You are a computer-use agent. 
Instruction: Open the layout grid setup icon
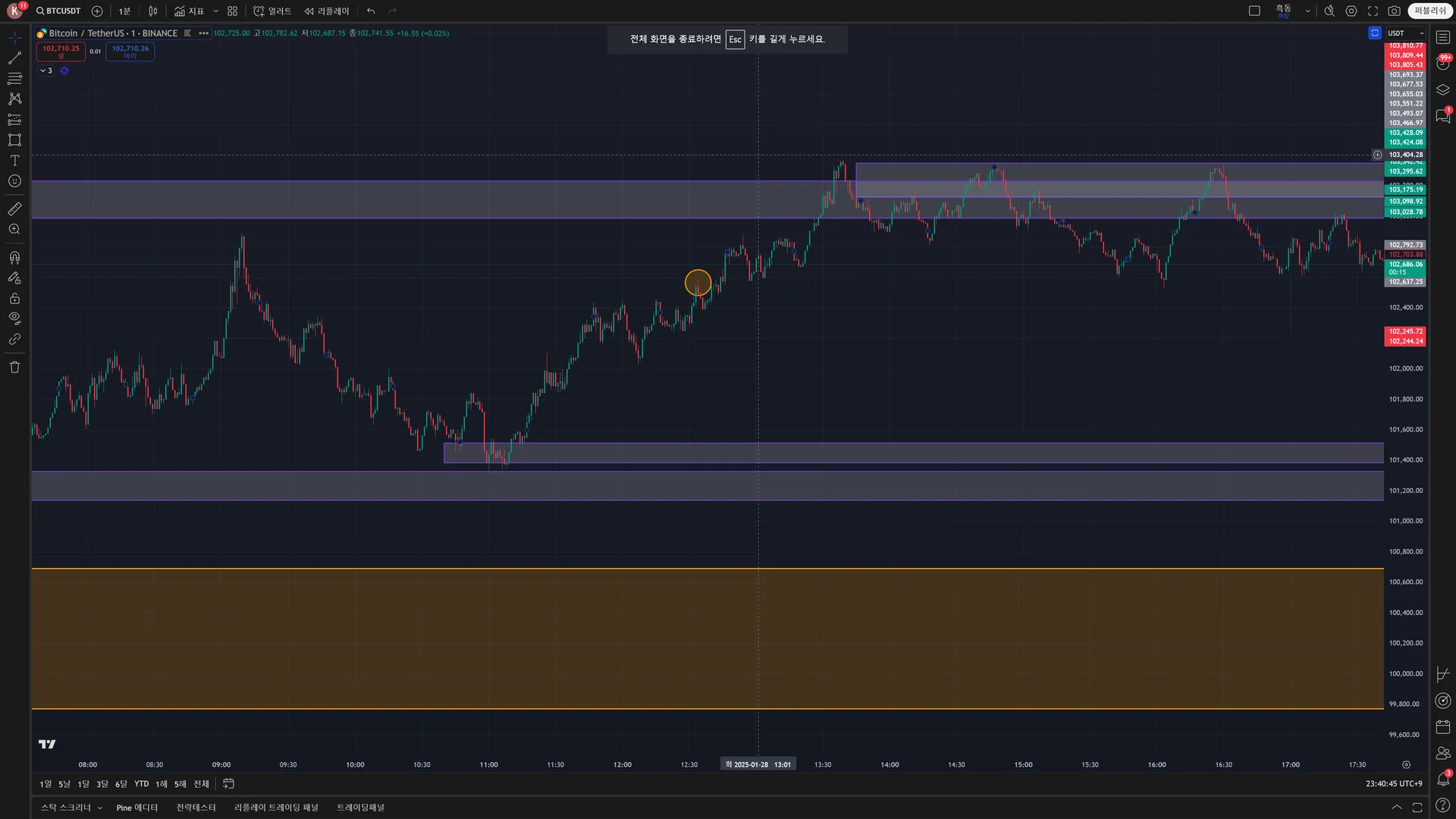[x=233, y=11]
